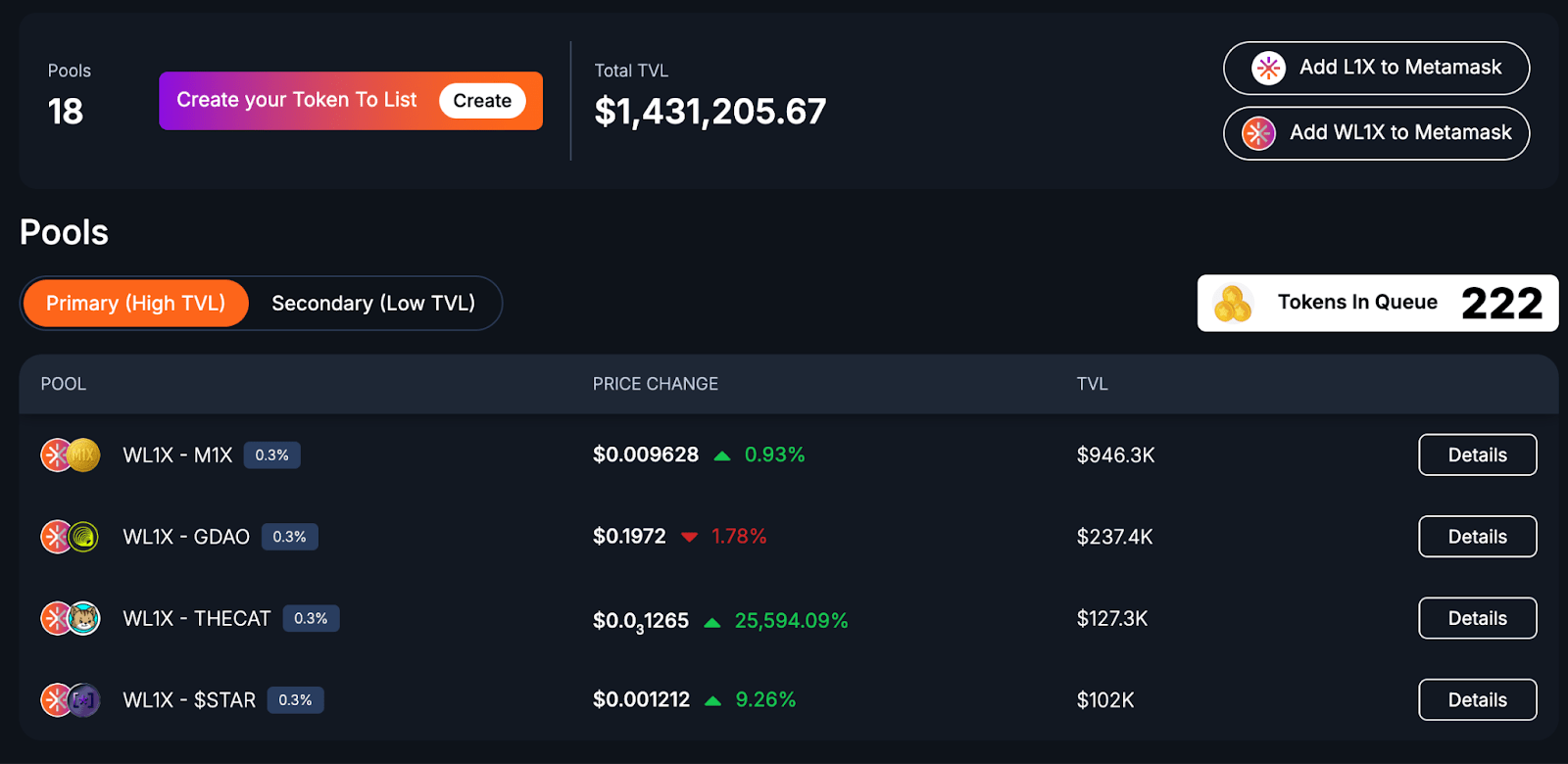Viewport: 1568px width, 764px height.
Task: Add WL1X to Metamask
Action: 1376,133
